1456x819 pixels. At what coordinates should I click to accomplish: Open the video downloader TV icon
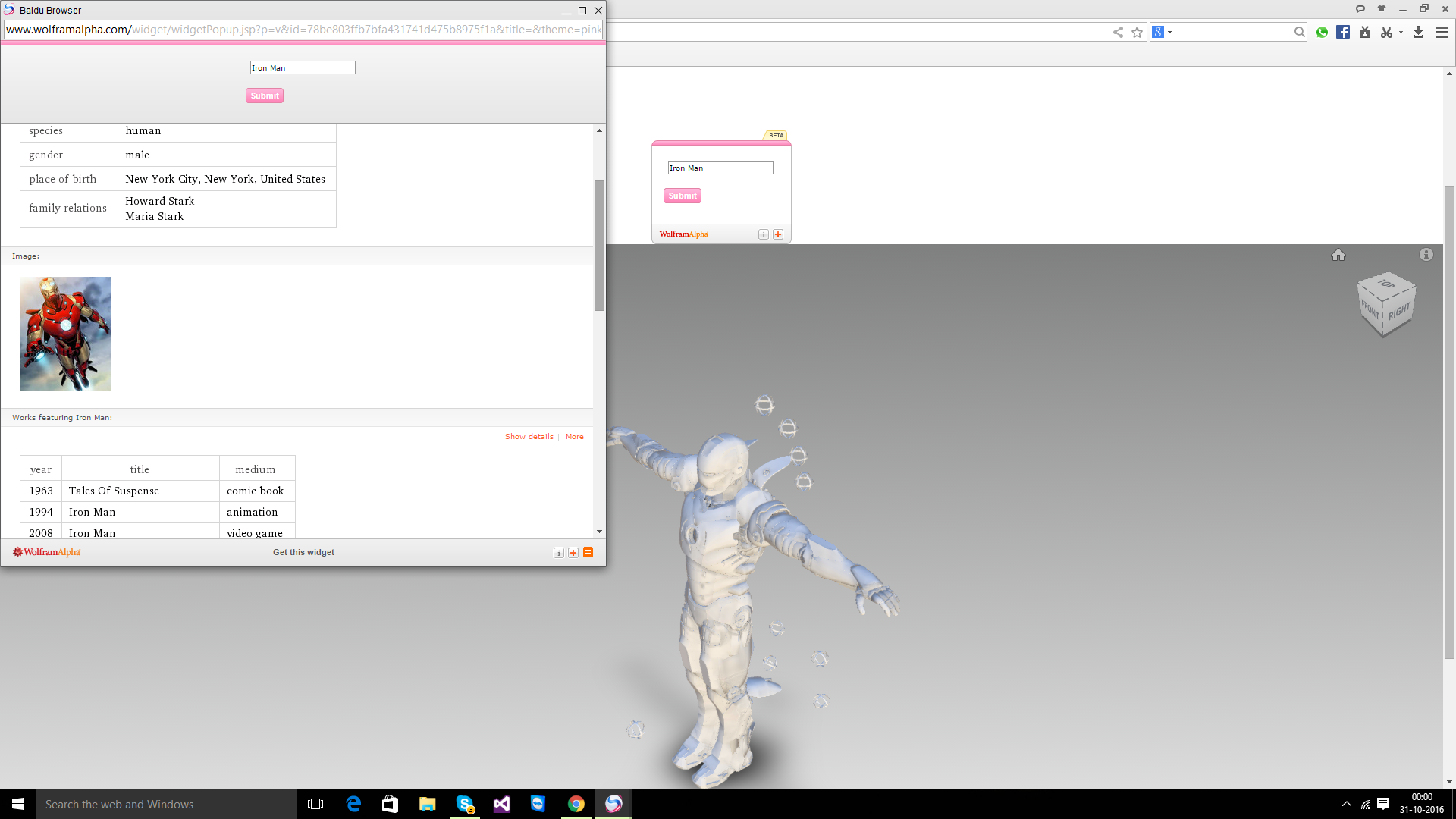pyautogui.click(x=1365, y=32)
